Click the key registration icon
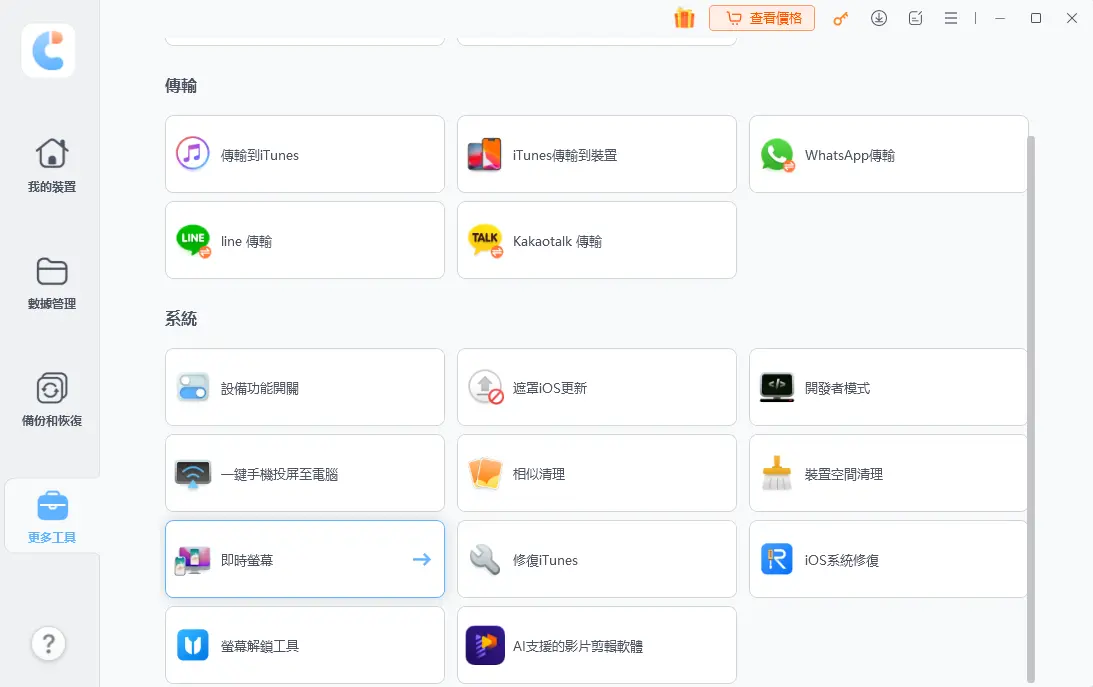Image resolution: width=1093 pixels, height=687 pixels. (x=841, y=19)
